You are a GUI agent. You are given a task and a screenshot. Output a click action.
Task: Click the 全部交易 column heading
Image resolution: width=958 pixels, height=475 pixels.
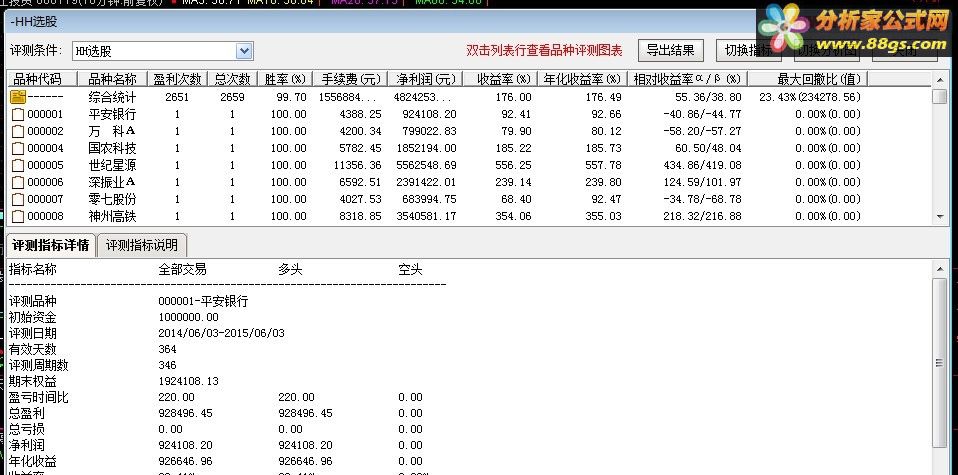pyautogui.click(x=182, y=270)
